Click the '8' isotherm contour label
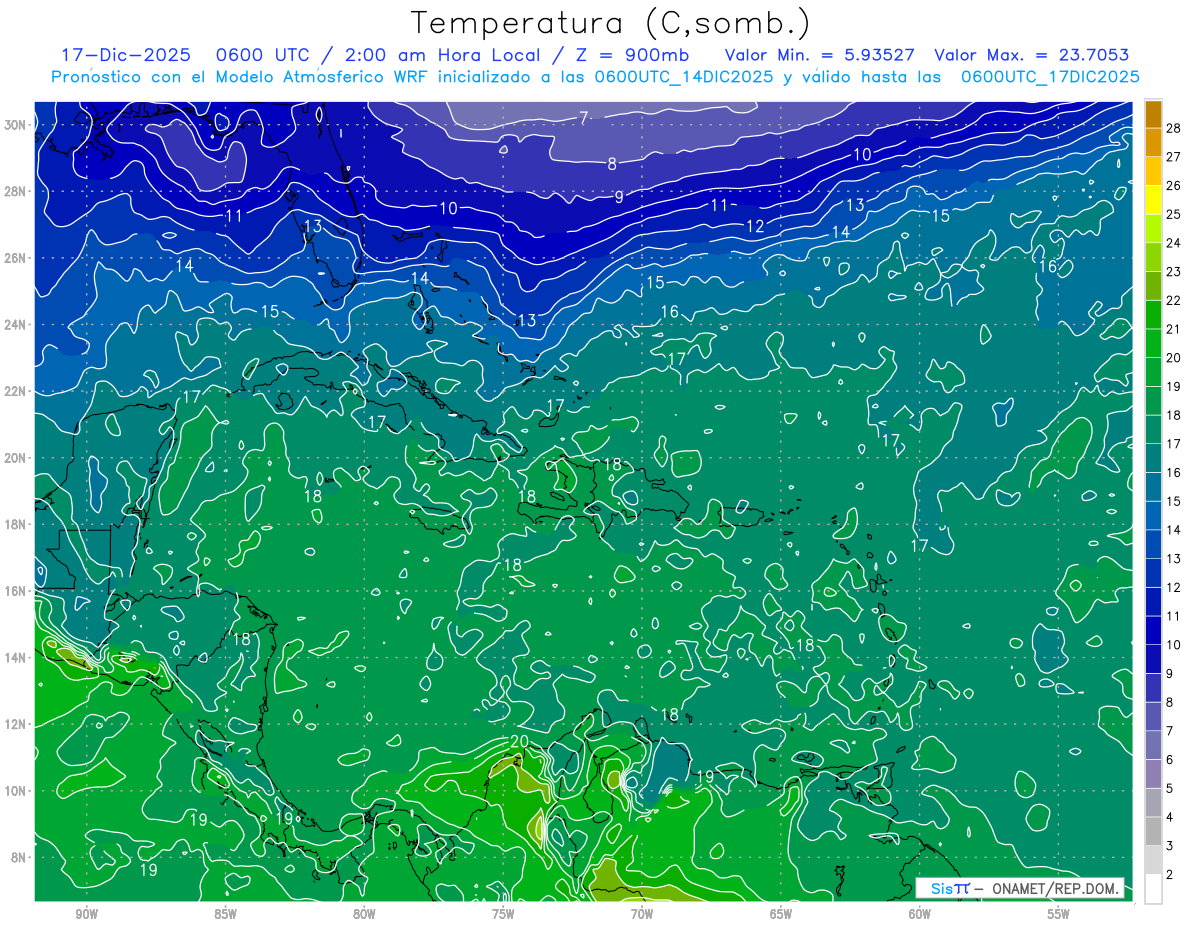Image resolution: width=1200 pixels, height=927 pixels. (612, 163)
